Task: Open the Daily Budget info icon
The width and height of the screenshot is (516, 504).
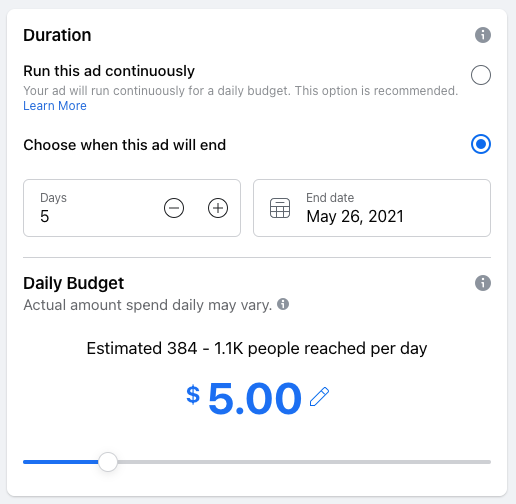Action: tap(483, 283)
